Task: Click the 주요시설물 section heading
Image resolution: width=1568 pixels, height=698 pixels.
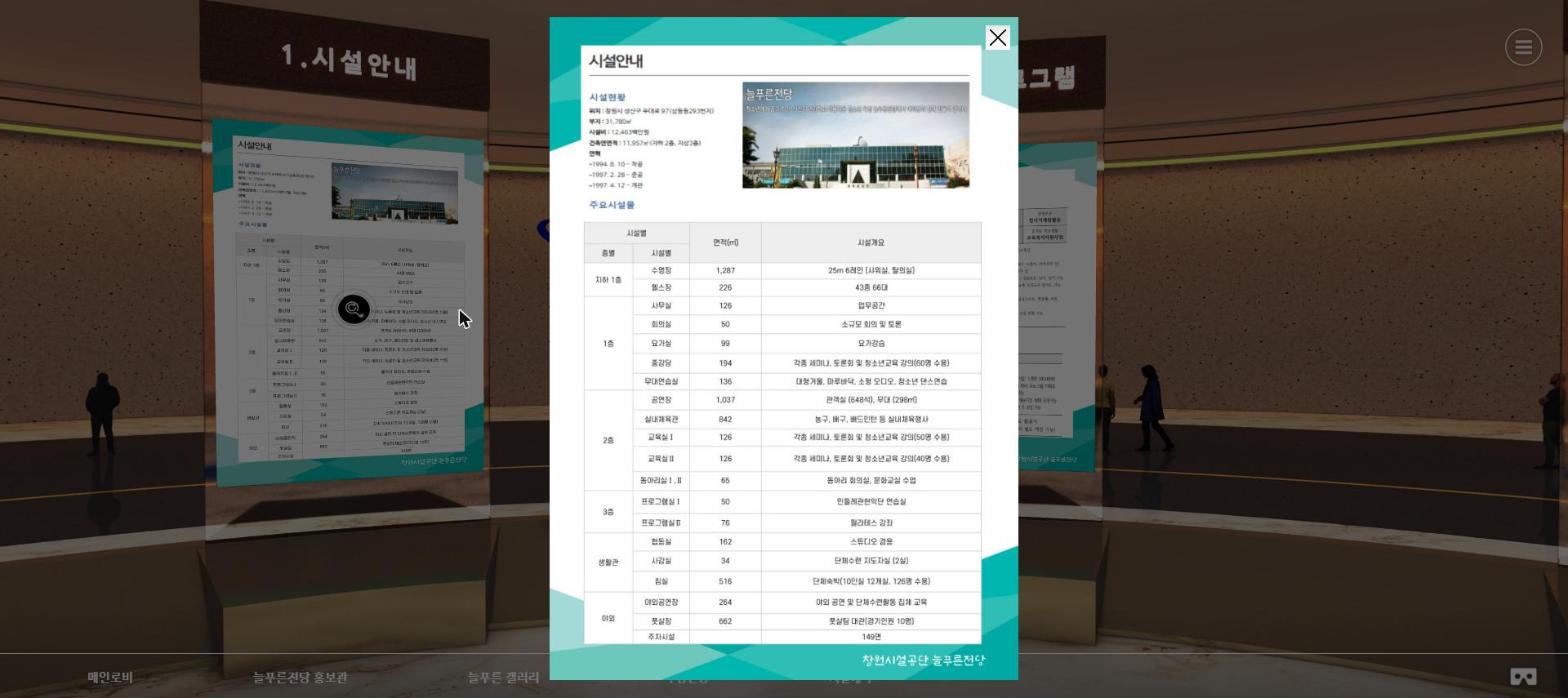Action: tap(612, 205)
